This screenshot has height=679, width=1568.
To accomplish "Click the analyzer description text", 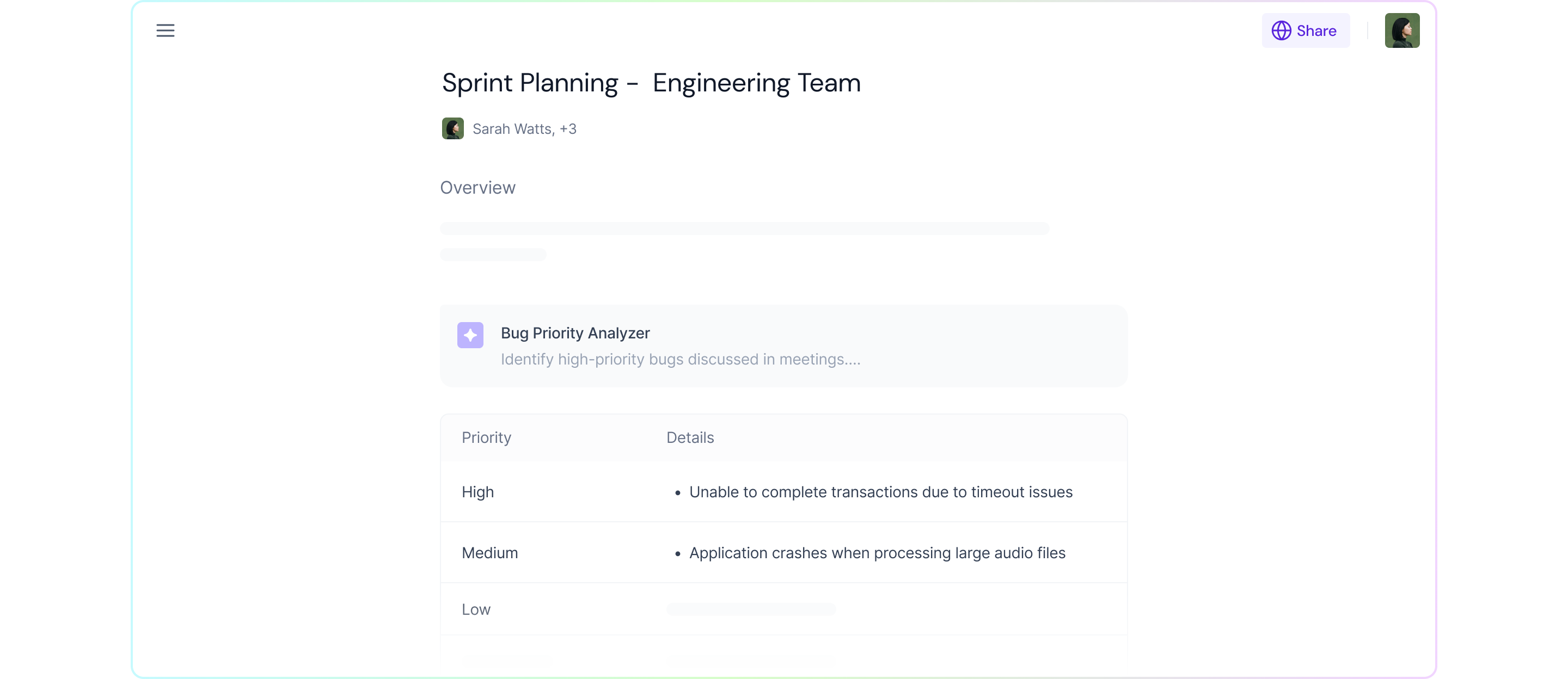I will (x=680, y=359).
